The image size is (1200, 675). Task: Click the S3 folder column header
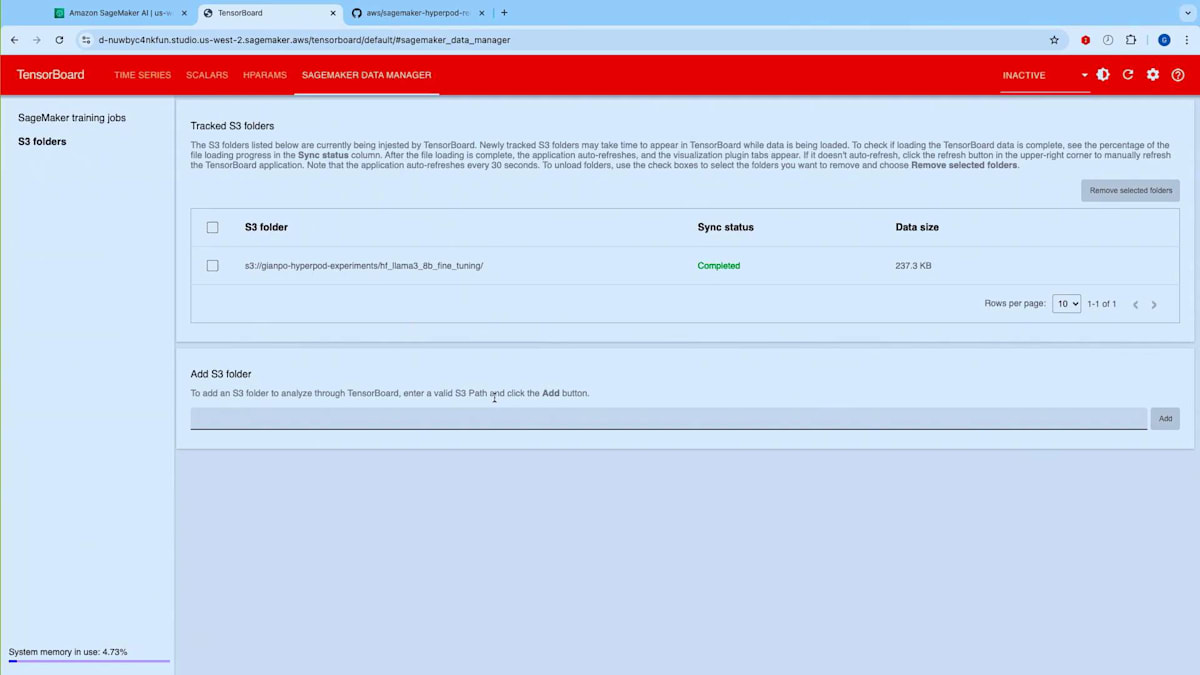click(266, 227)
